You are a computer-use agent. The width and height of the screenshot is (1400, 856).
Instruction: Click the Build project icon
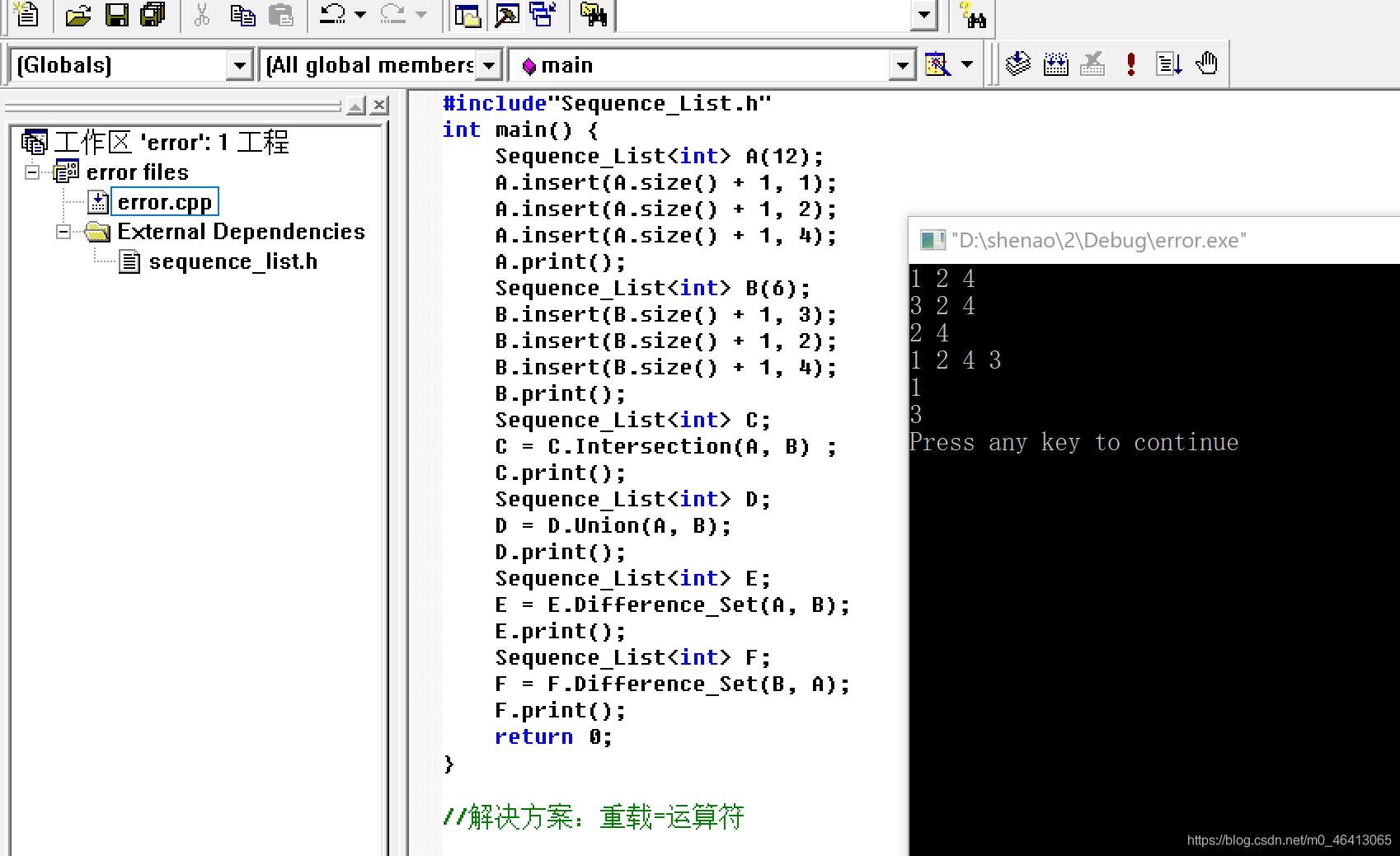click(1055, 63)
